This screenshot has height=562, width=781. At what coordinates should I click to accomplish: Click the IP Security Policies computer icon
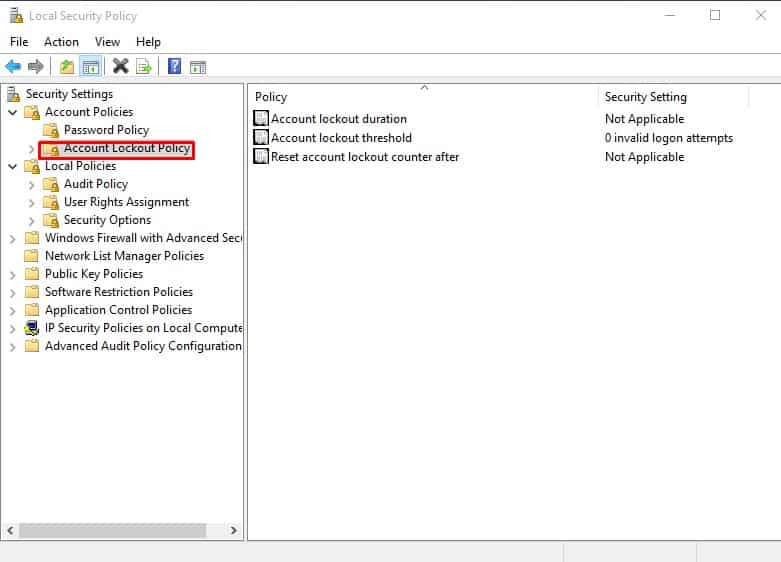click(x=32, y=328)
